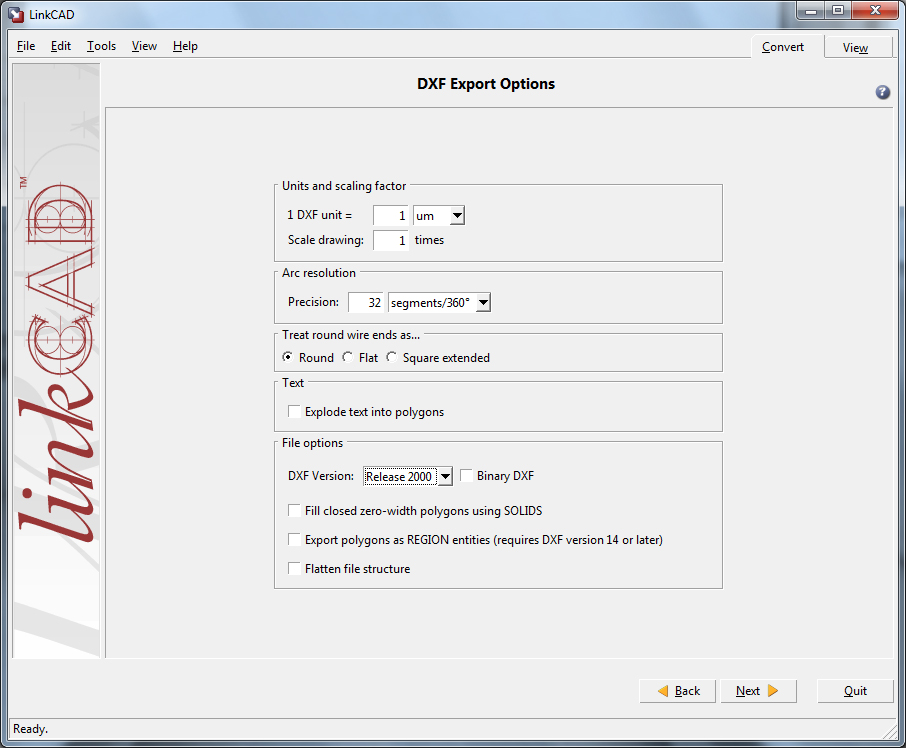Click the blue help question-mark icon
The image size is (906, 748).
(x=882, y=92)
